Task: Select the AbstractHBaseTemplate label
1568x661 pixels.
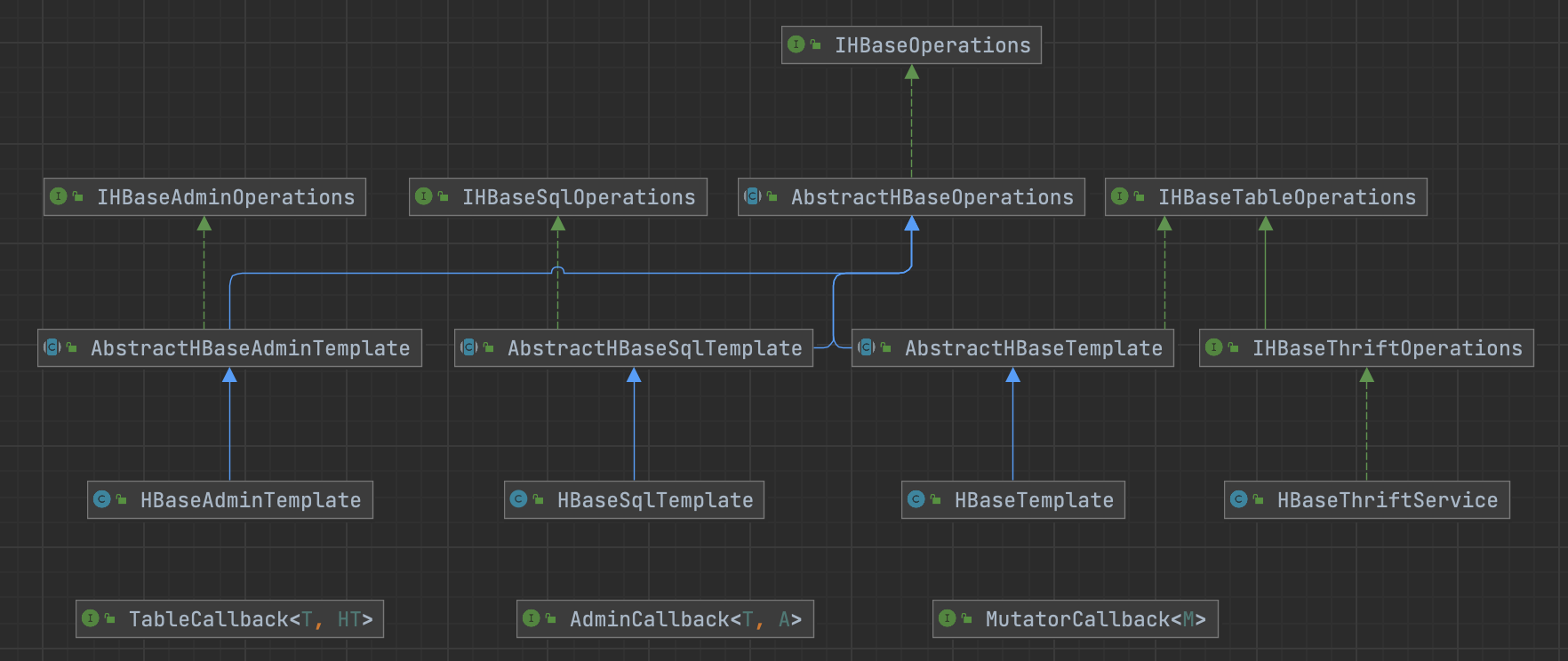Action: tap(1034, 348)
